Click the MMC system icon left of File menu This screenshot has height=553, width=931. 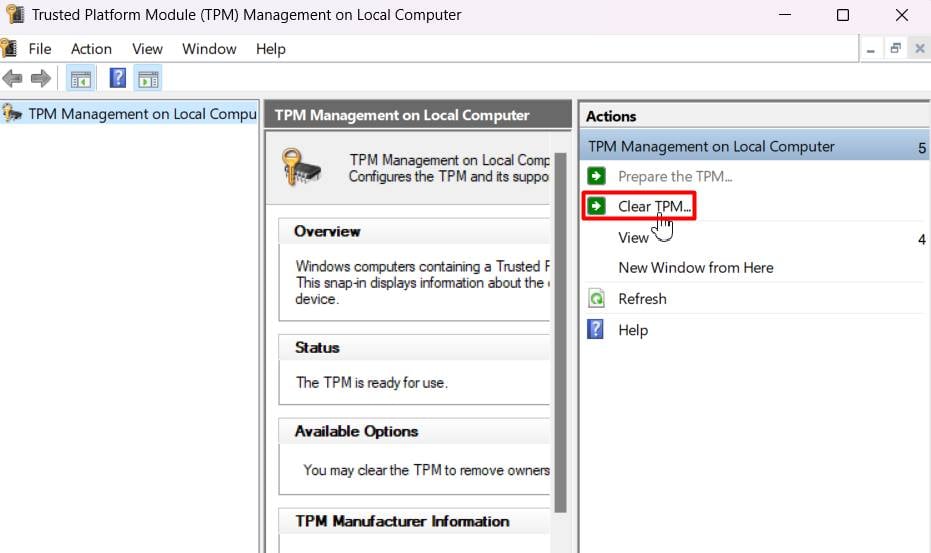[x=9, y=48]
